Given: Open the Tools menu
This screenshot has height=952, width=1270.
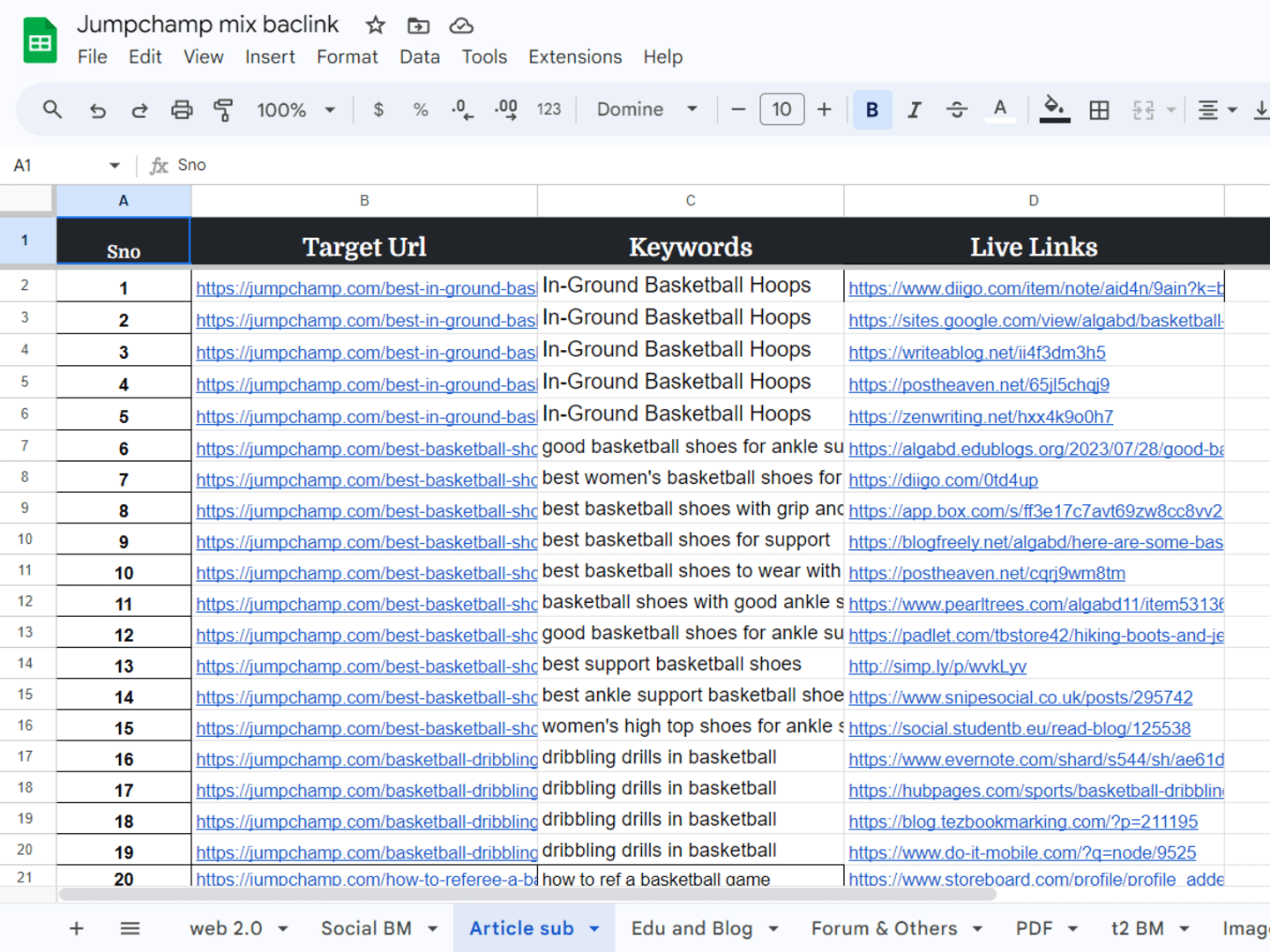Looking at the screenshot, I should click(x=484, y=57).
